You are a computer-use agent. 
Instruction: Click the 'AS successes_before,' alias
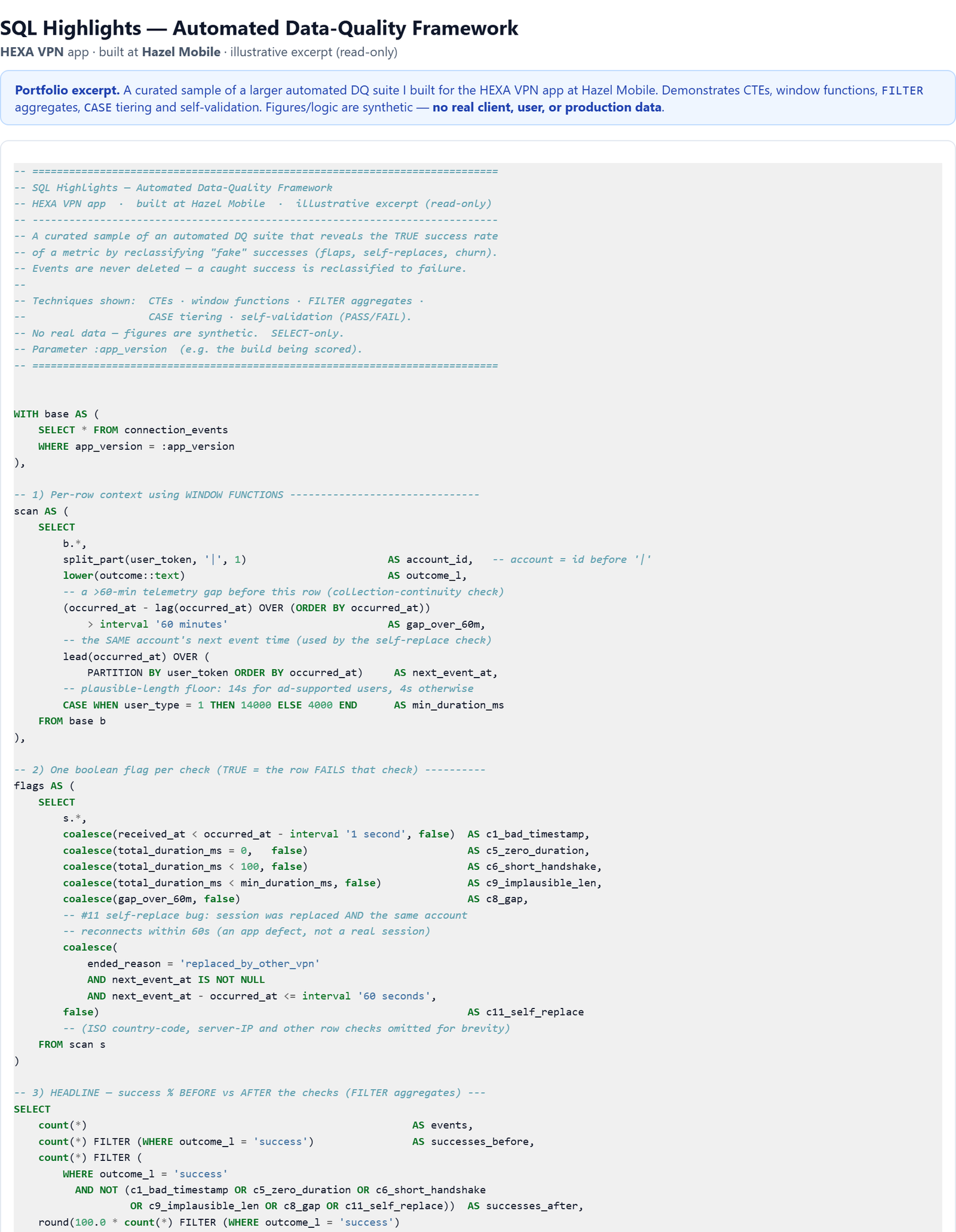pos(473,1142)
